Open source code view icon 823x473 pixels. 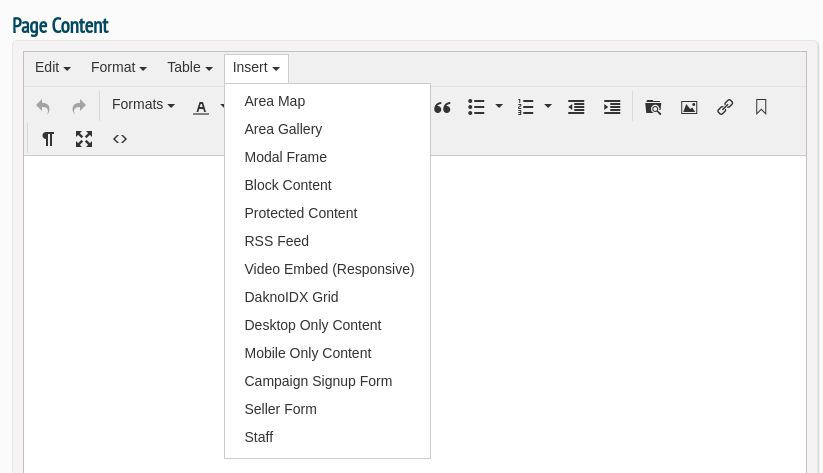pos(120,139)
